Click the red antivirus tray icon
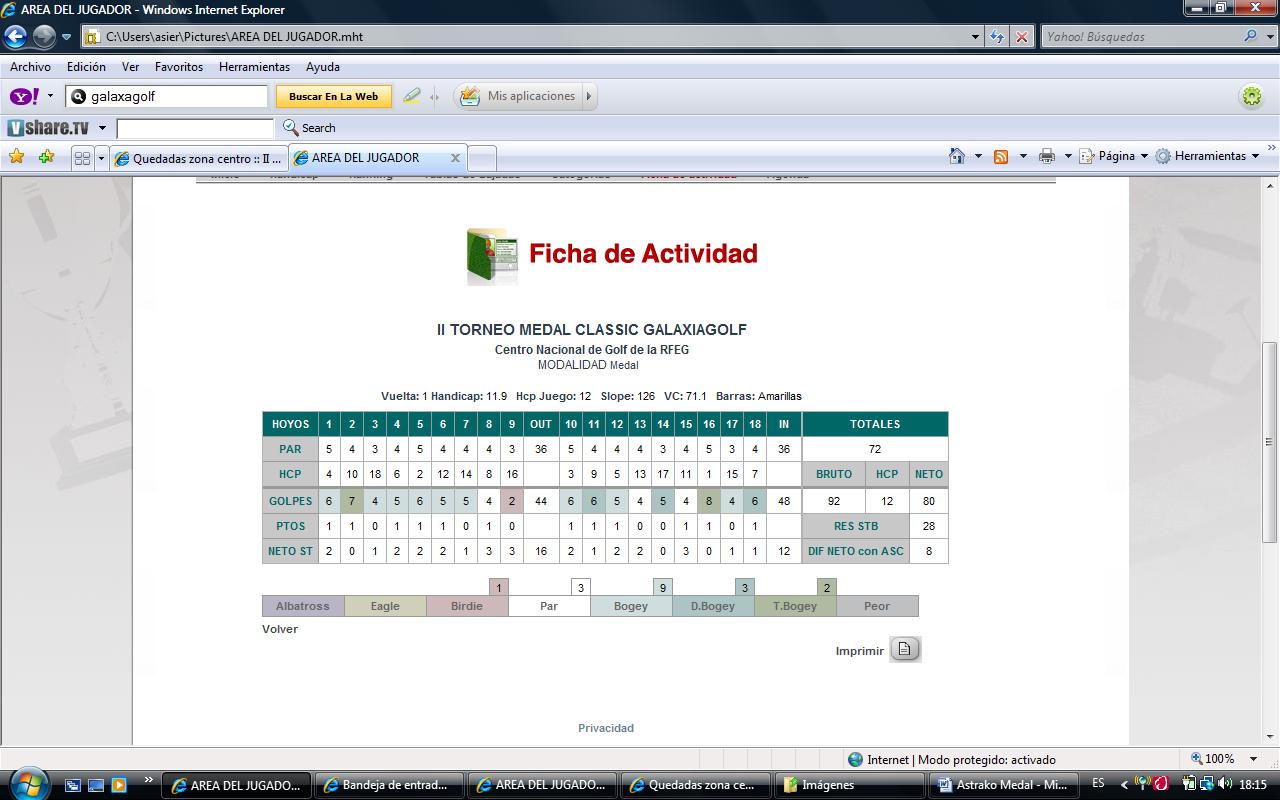 coord(1161,784)
